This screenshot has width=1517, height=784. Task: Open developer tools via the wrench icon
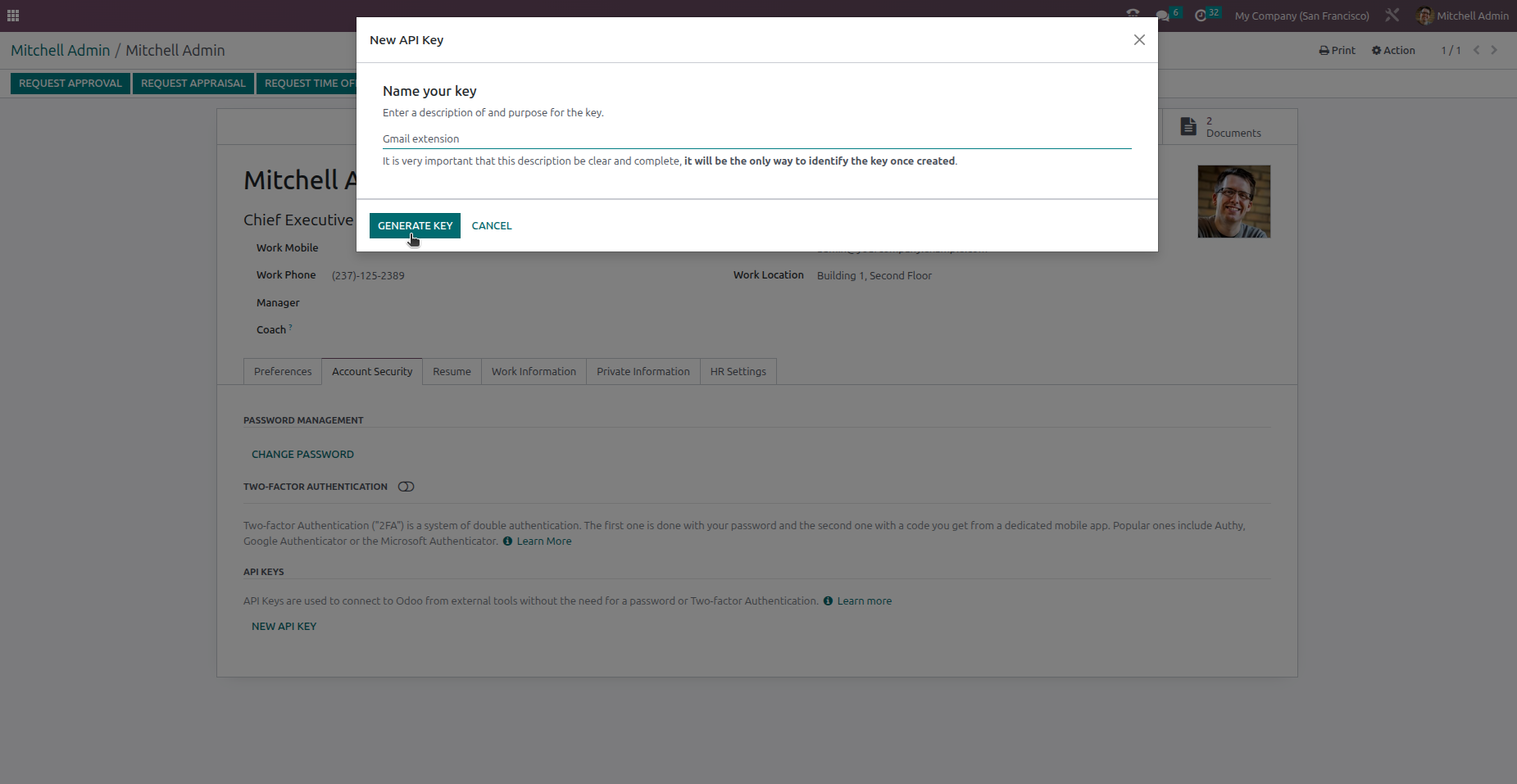(x=1392, y=15)
